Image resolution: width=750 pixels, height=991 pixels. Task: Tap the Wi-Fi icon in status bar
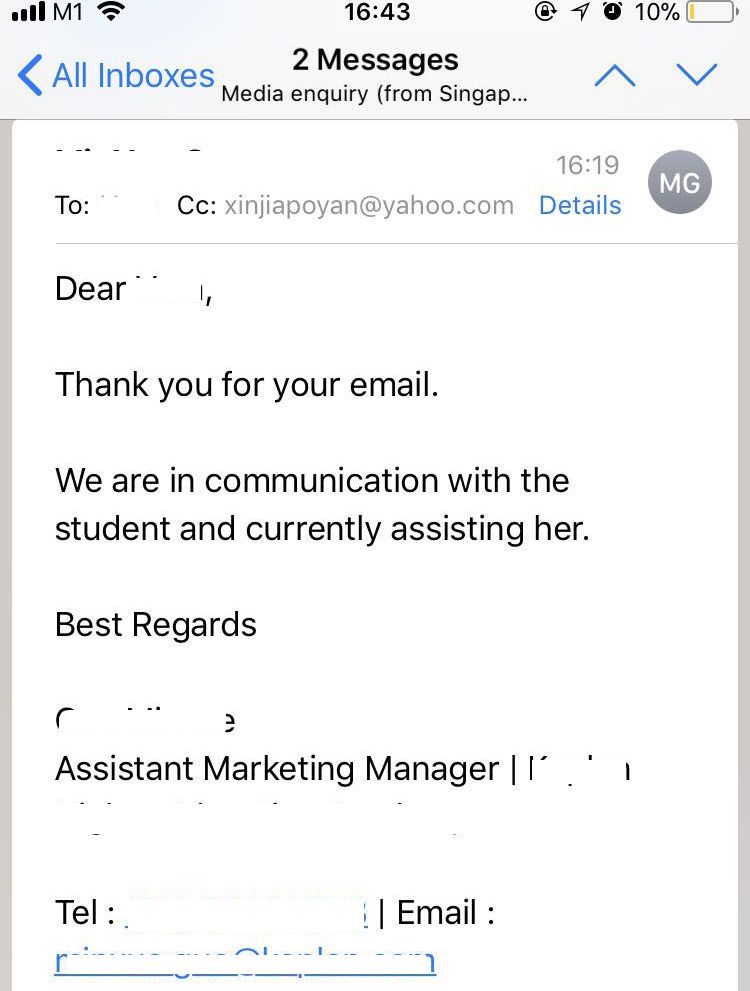click(x=112, y=13)
